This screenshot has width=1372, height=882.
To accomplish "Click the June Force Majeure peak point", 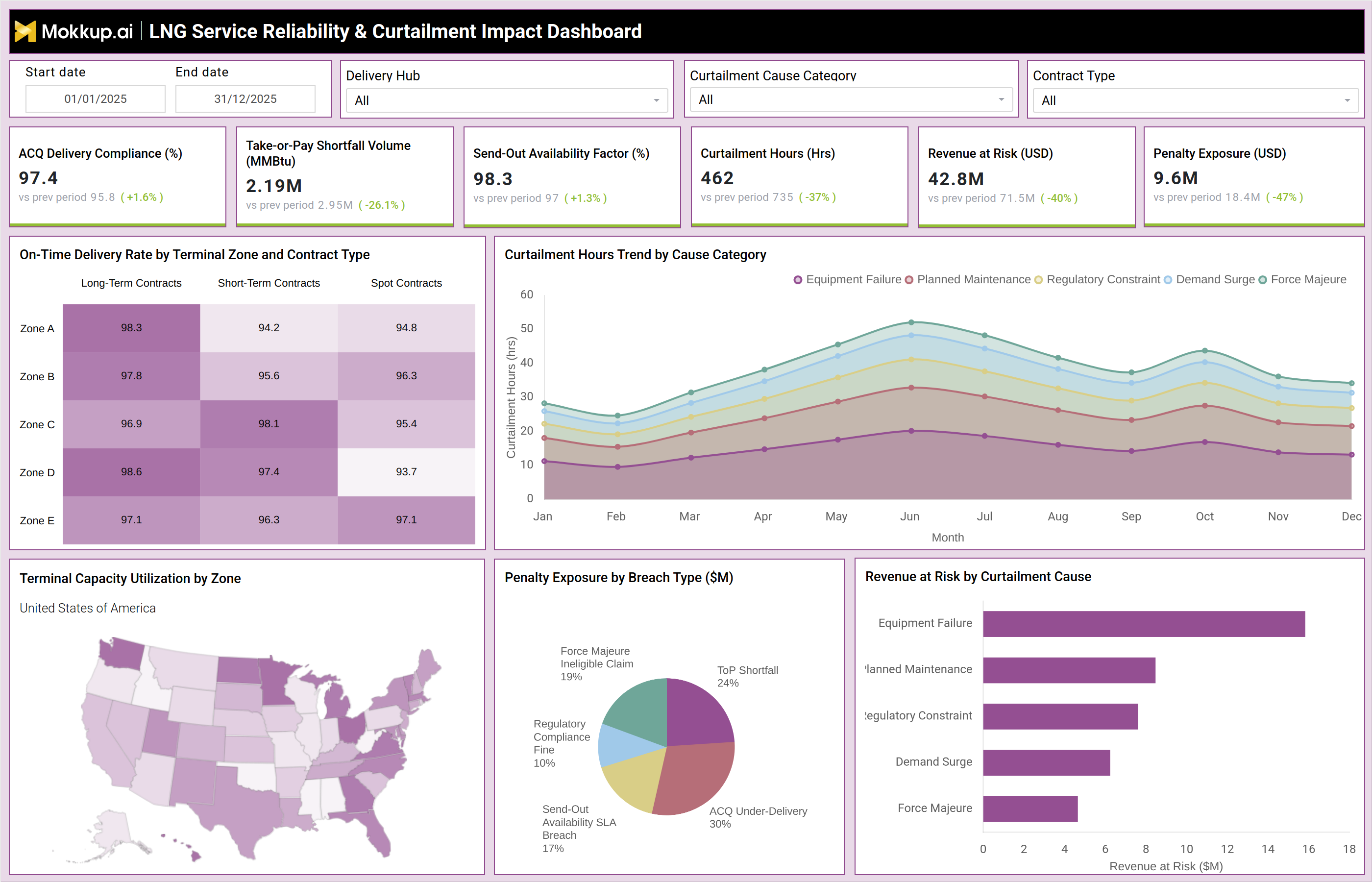I will click(x=911, y=322).
